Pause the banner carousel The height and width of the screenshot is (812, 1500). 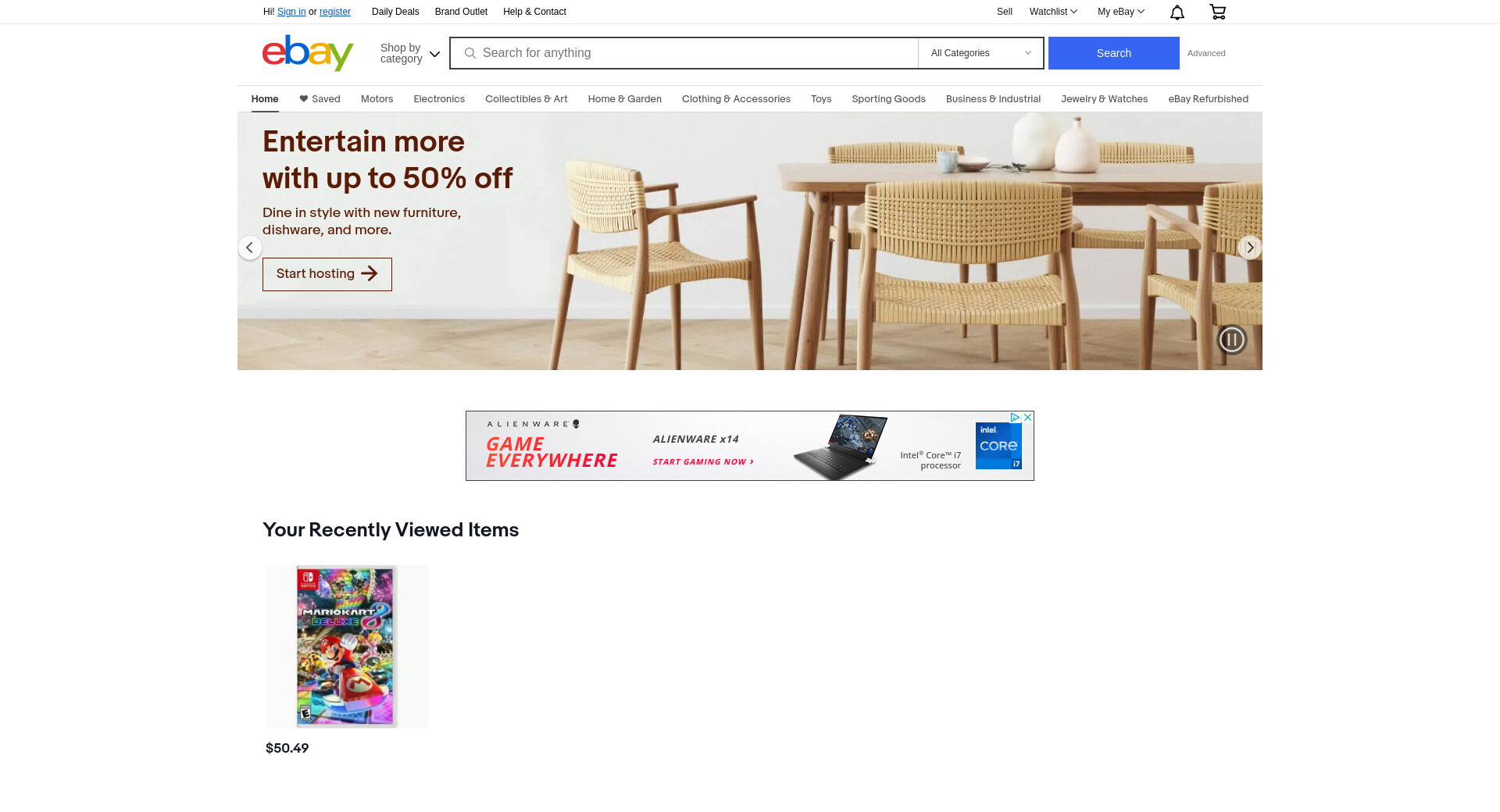pyautogui.click(x=1232, y=340)
